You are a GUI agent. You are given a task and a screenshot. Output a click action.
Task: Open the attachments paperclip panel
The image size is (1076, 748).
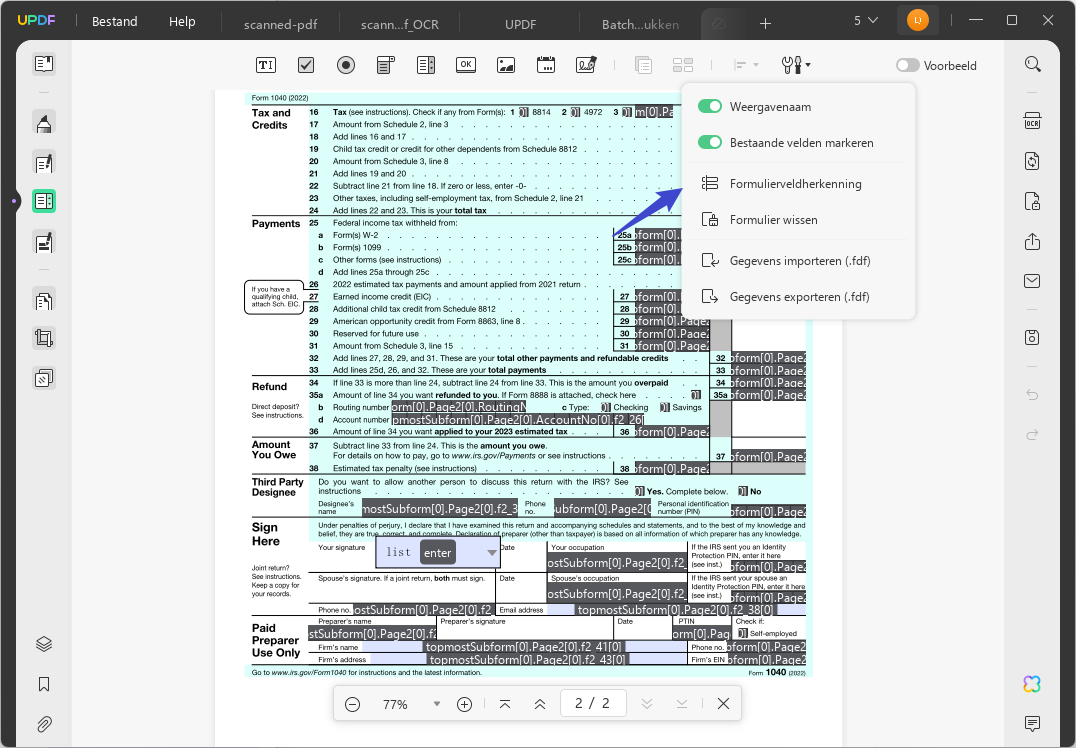(44, 724)
